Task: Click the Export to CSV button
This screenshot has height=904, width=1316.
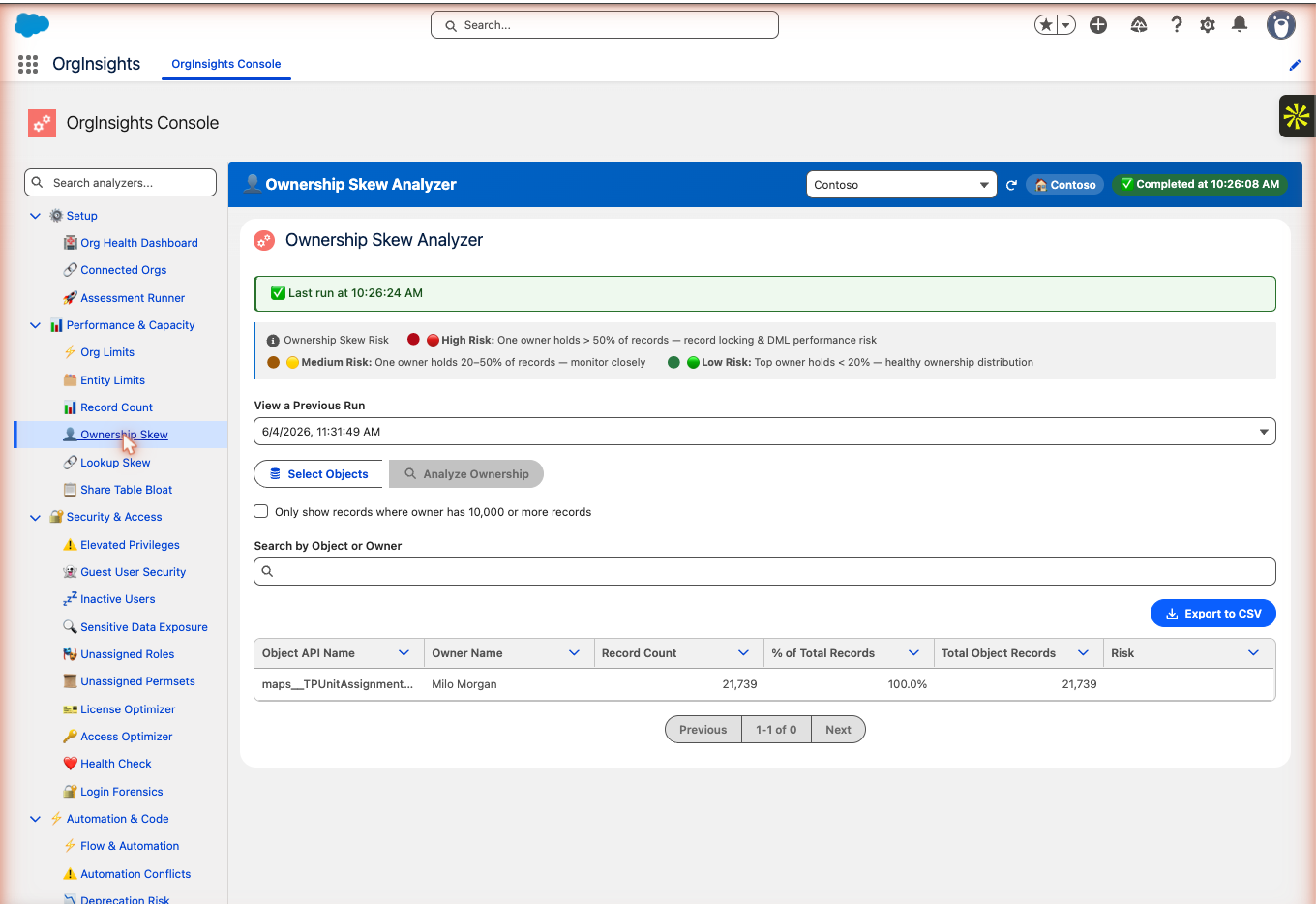Action: (x=1213, y=614)
